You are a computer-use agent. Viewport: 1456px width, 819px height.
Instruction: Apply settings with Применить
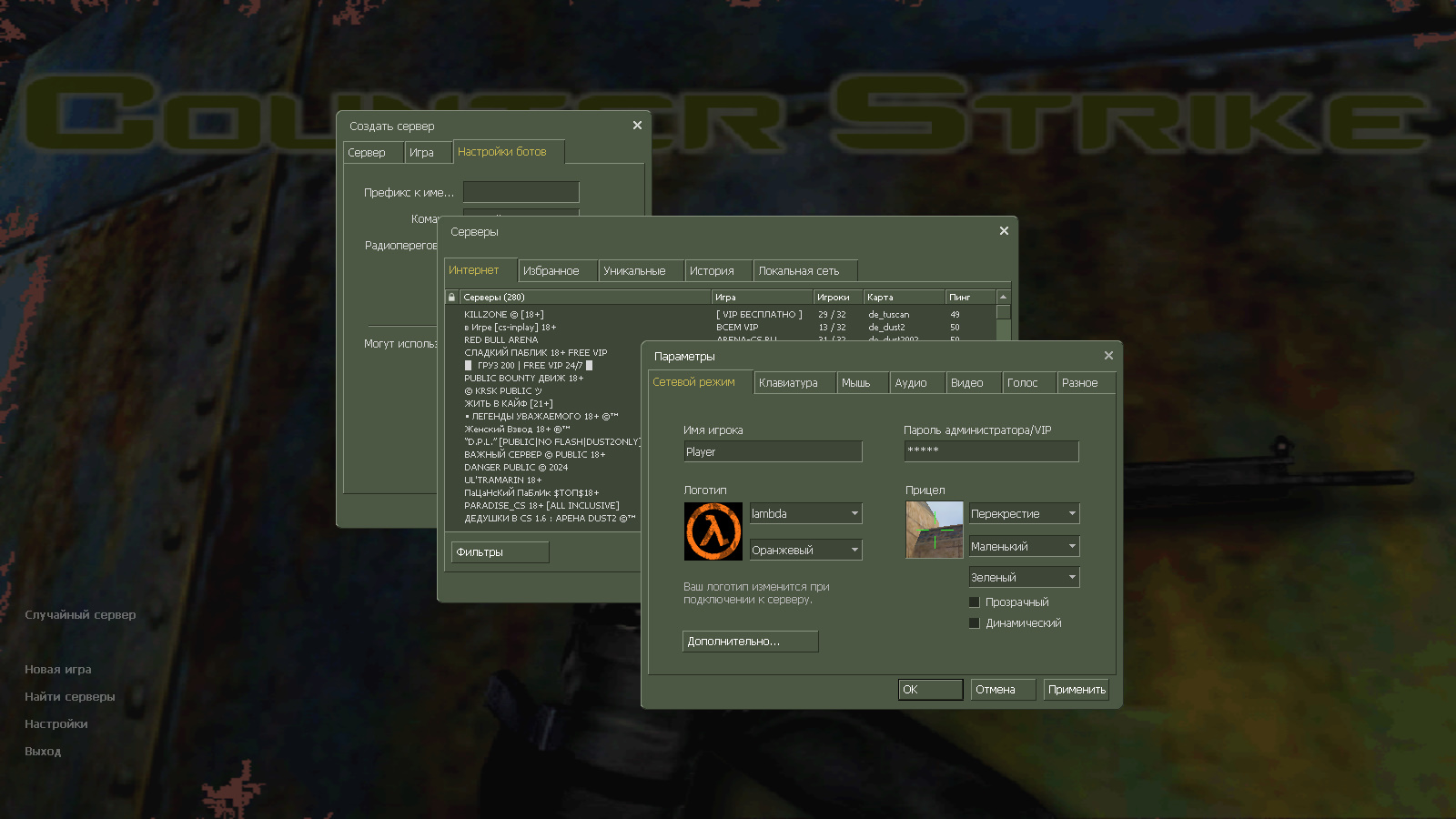(x=1076, y=689)
